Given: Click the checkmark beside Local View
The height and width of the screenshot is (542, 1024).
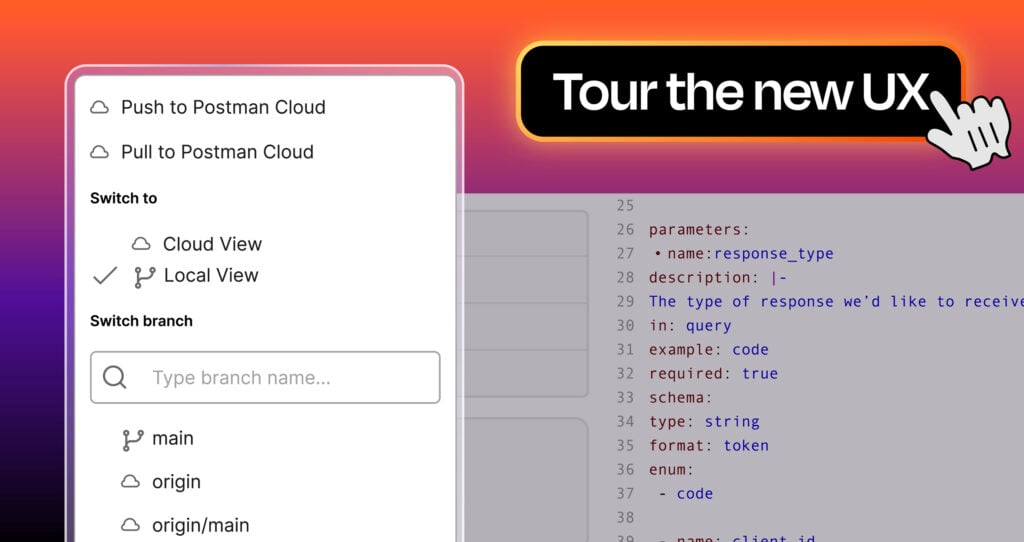Looking at the screenshot, I should 104,276.
